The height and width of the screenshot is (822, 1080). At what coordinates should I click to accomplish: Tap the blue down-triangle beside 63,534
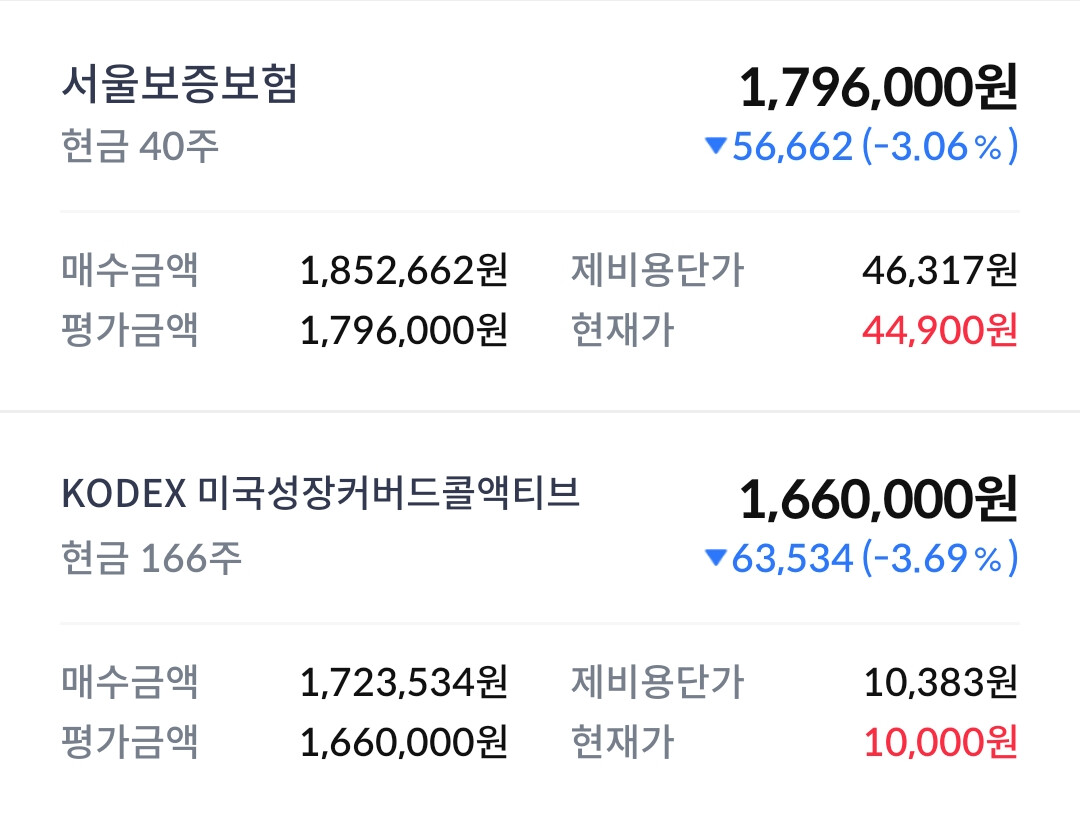(x=716, y=557)
